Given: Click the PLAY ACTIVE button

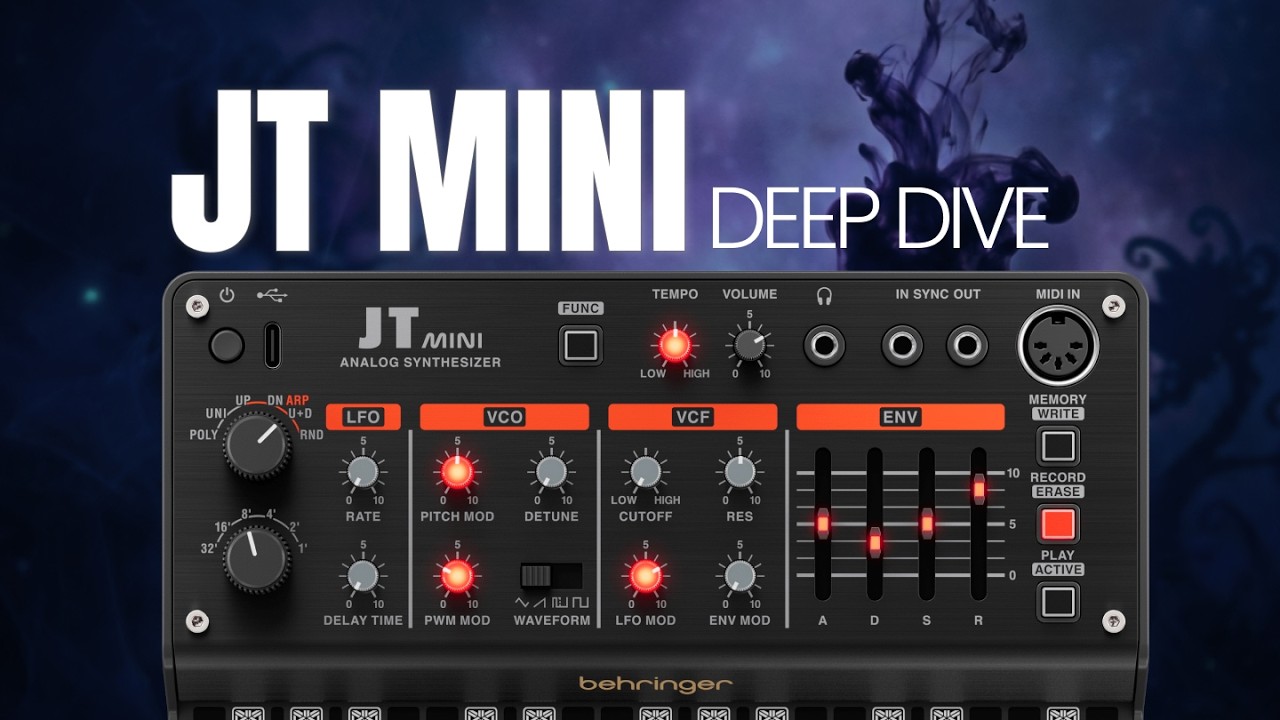Looking at the screenshot, I should 1058,601.
